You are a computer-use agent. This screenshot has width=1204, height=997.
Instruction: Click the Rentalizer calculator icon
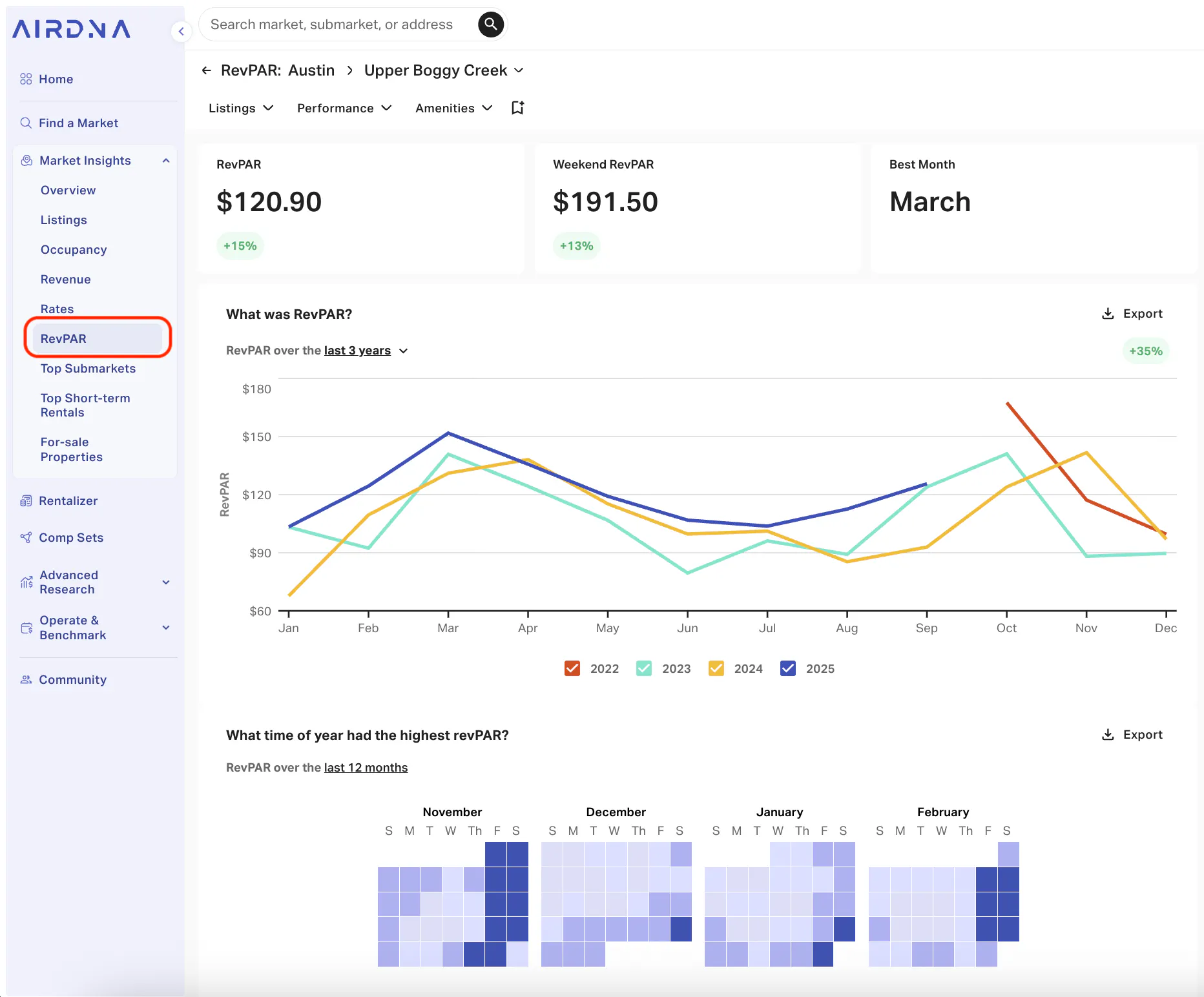coord(26,500)
